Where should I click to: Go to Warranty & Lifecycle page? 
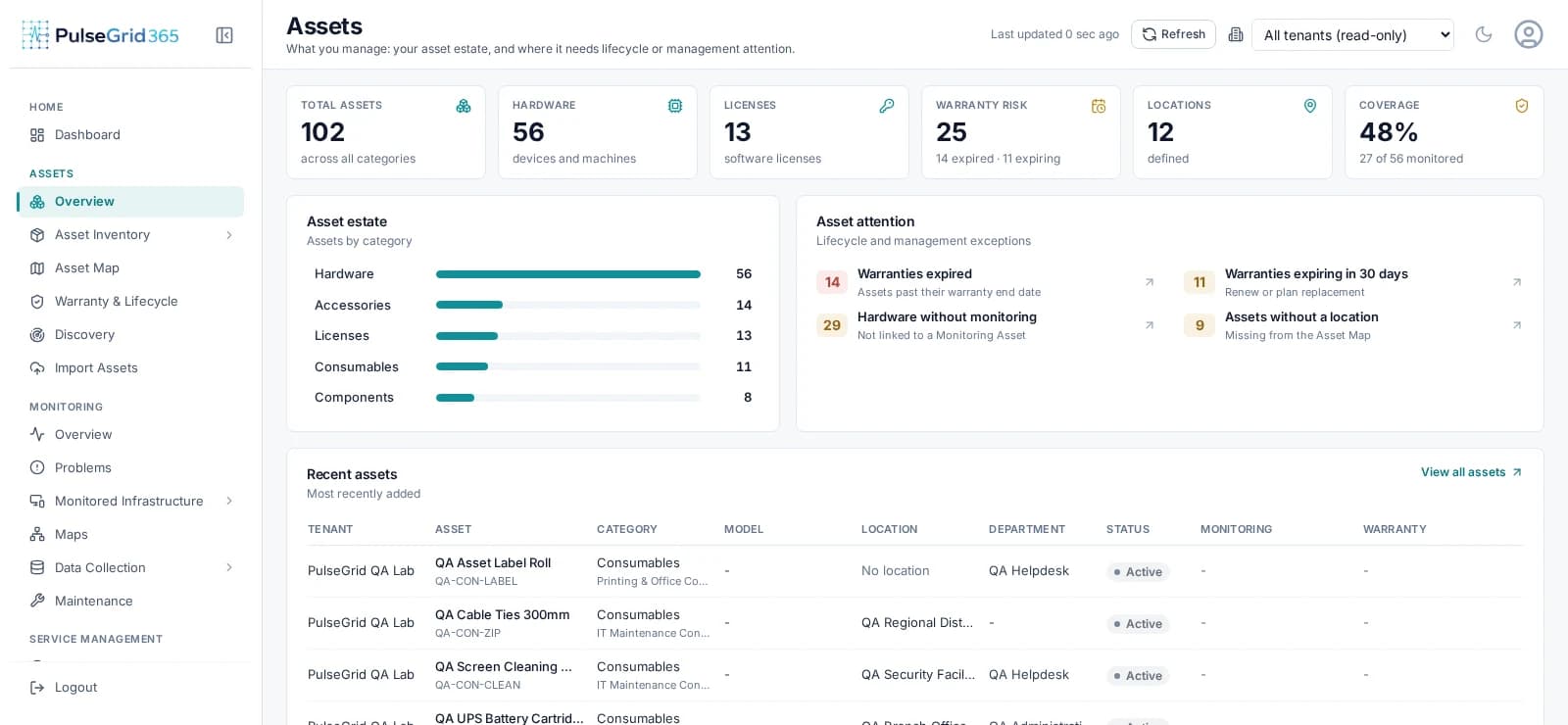130,302
